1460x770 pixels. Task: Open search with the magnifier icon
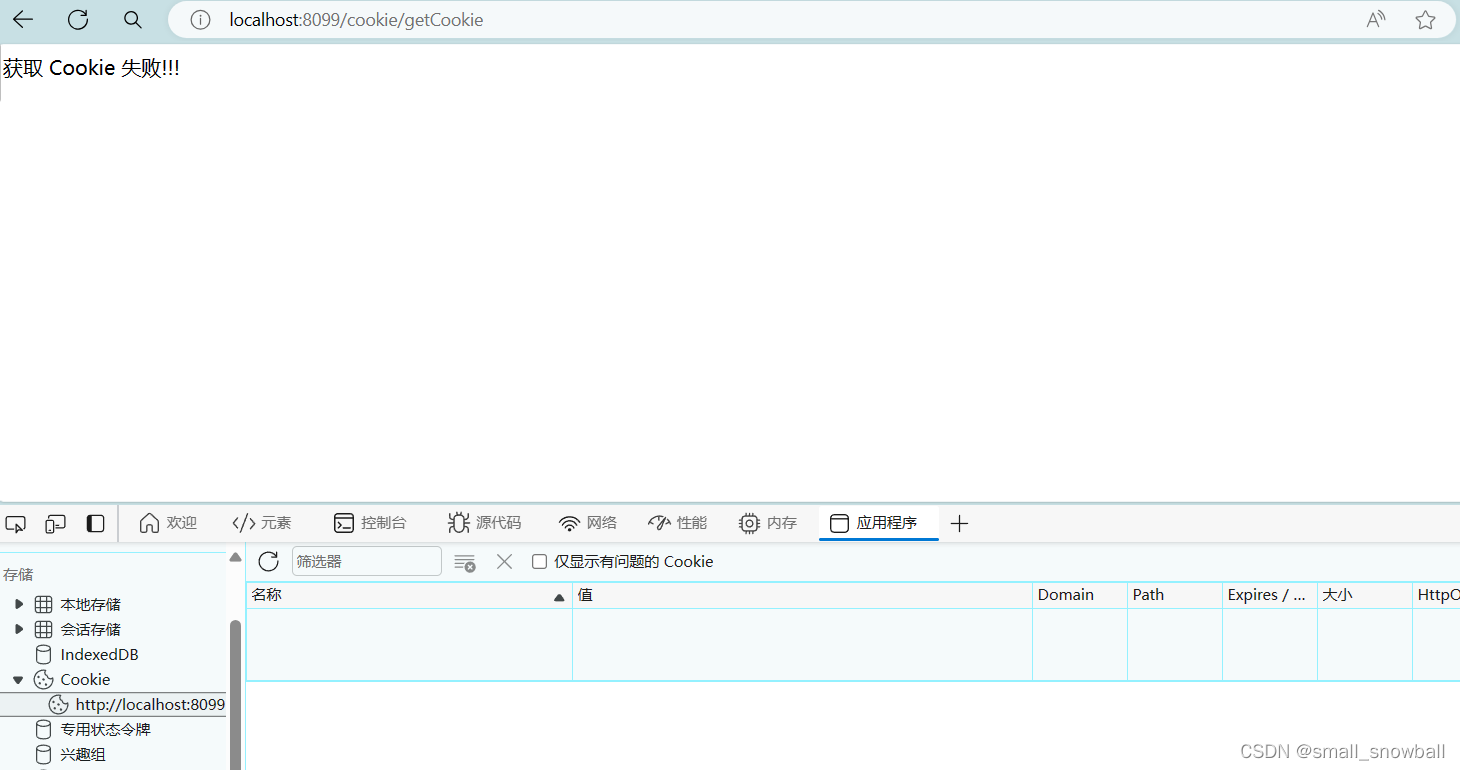(132, 20)
